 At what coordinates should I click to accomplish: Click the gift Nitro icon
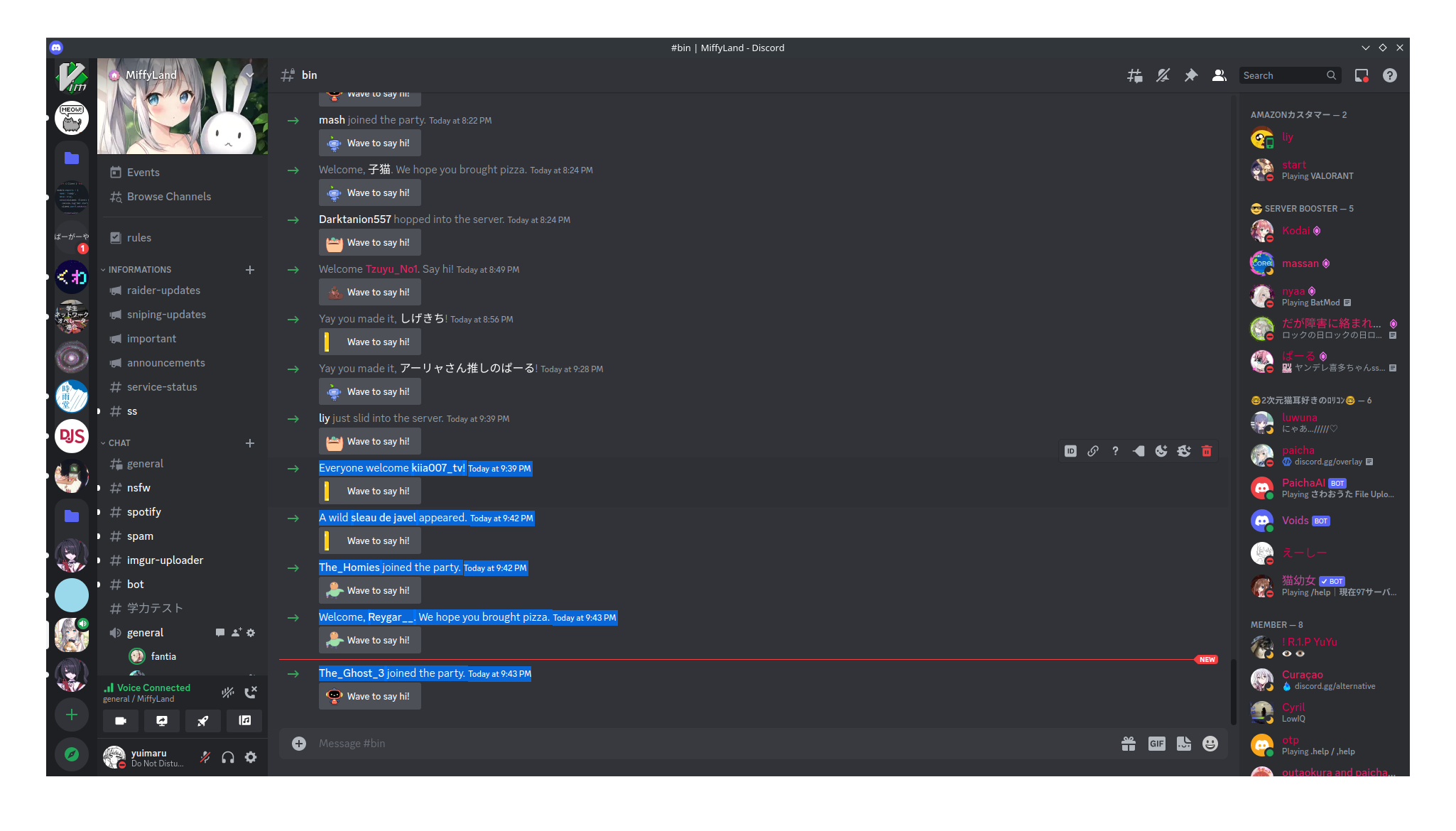[x=1129, y=744]
